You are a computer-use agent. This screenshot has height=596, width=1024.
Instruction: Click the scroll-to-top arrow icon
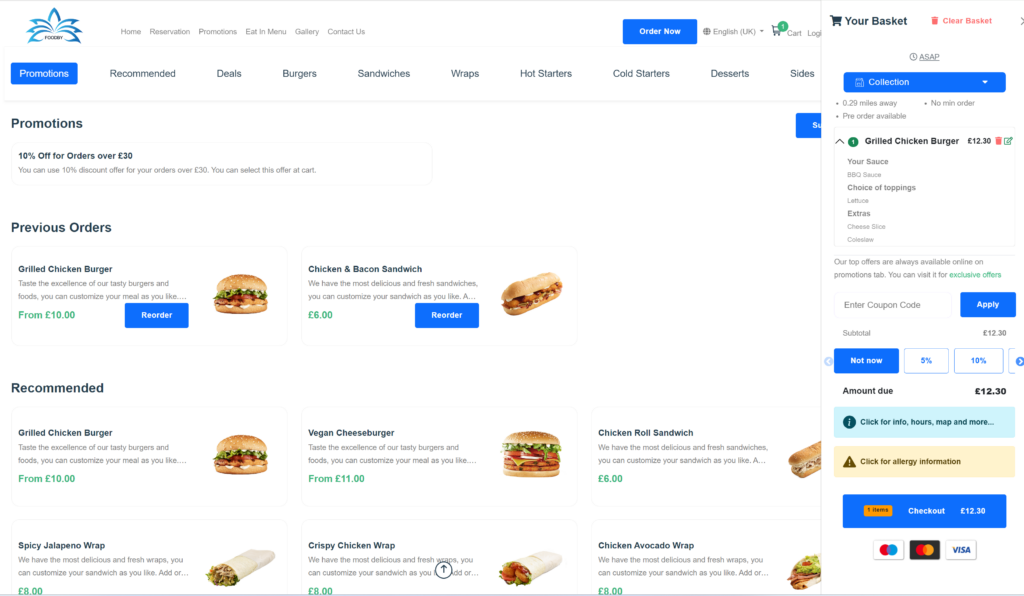click(x=444, y=570)
